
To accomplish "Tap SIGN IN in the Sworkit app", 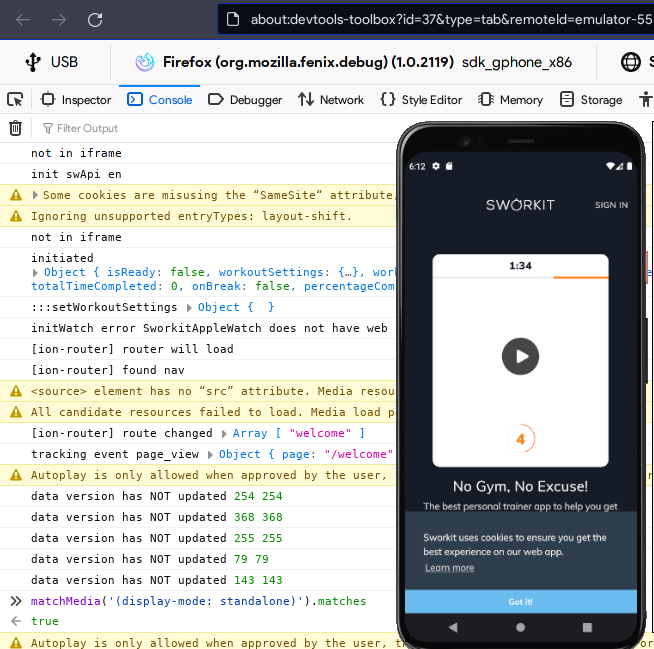I will (x=611, y=205).
